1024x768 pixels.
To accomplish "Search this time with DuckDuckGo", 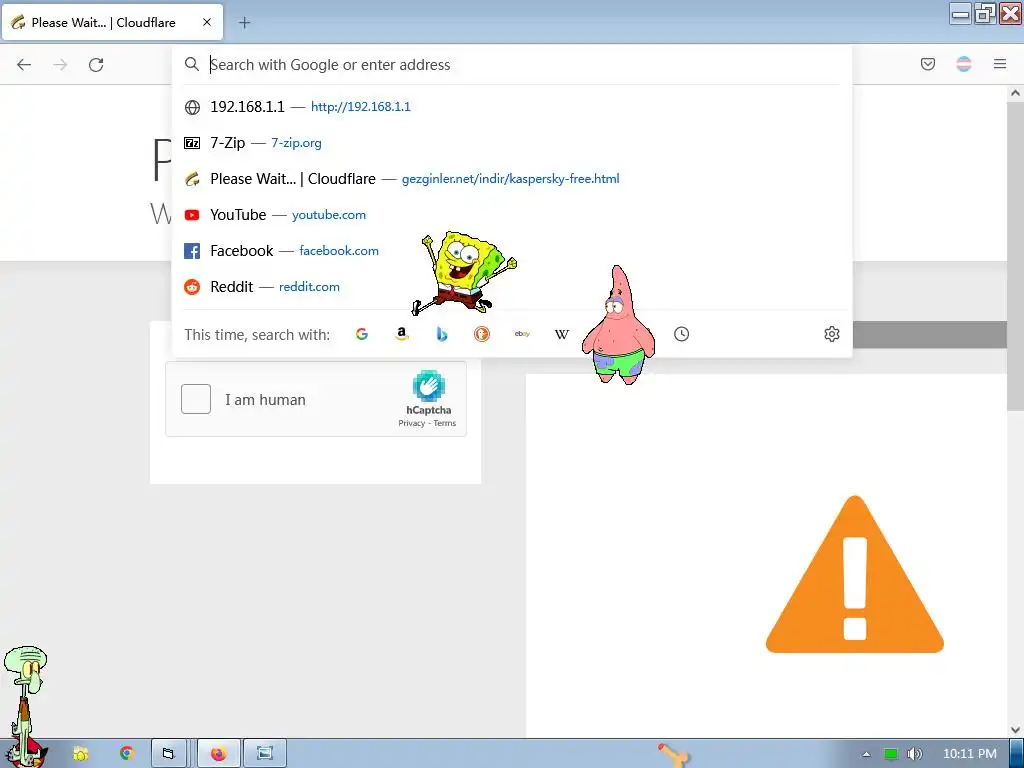I will tap(482, 334).
